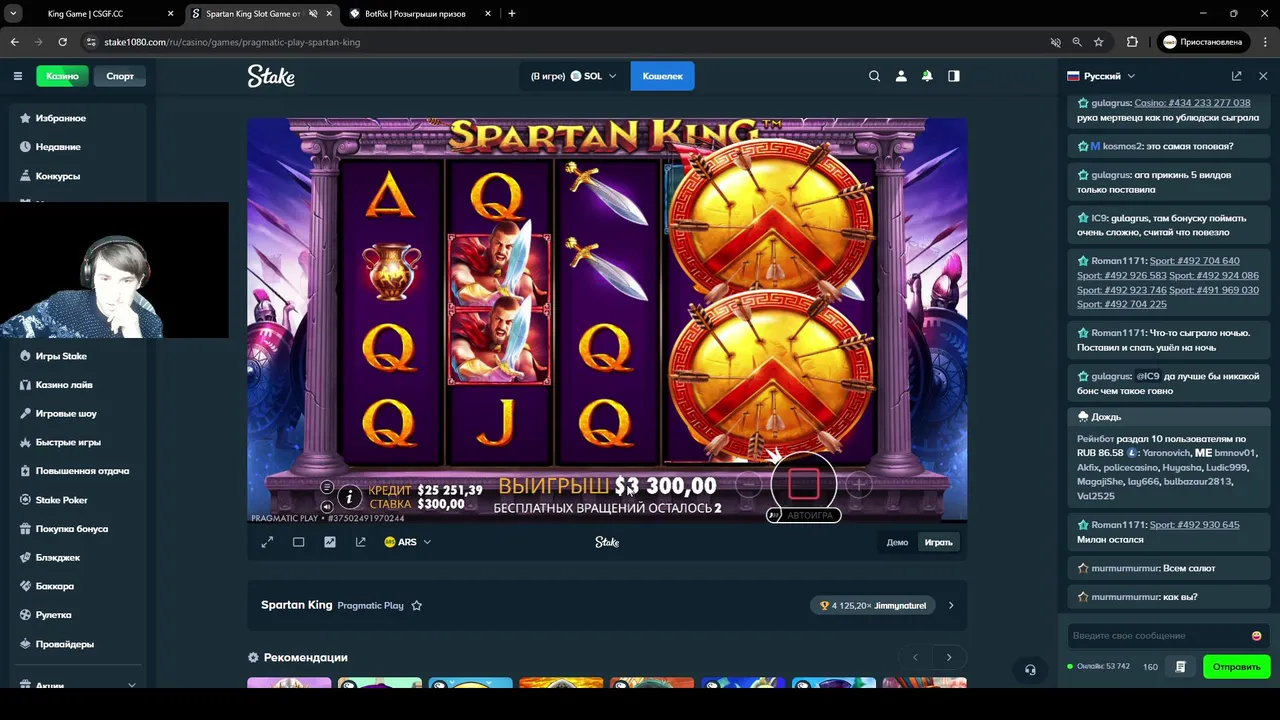Switch to theater mode view
Image resolution: width=1280 pixels, height=720 pixels.
[298, 542]
